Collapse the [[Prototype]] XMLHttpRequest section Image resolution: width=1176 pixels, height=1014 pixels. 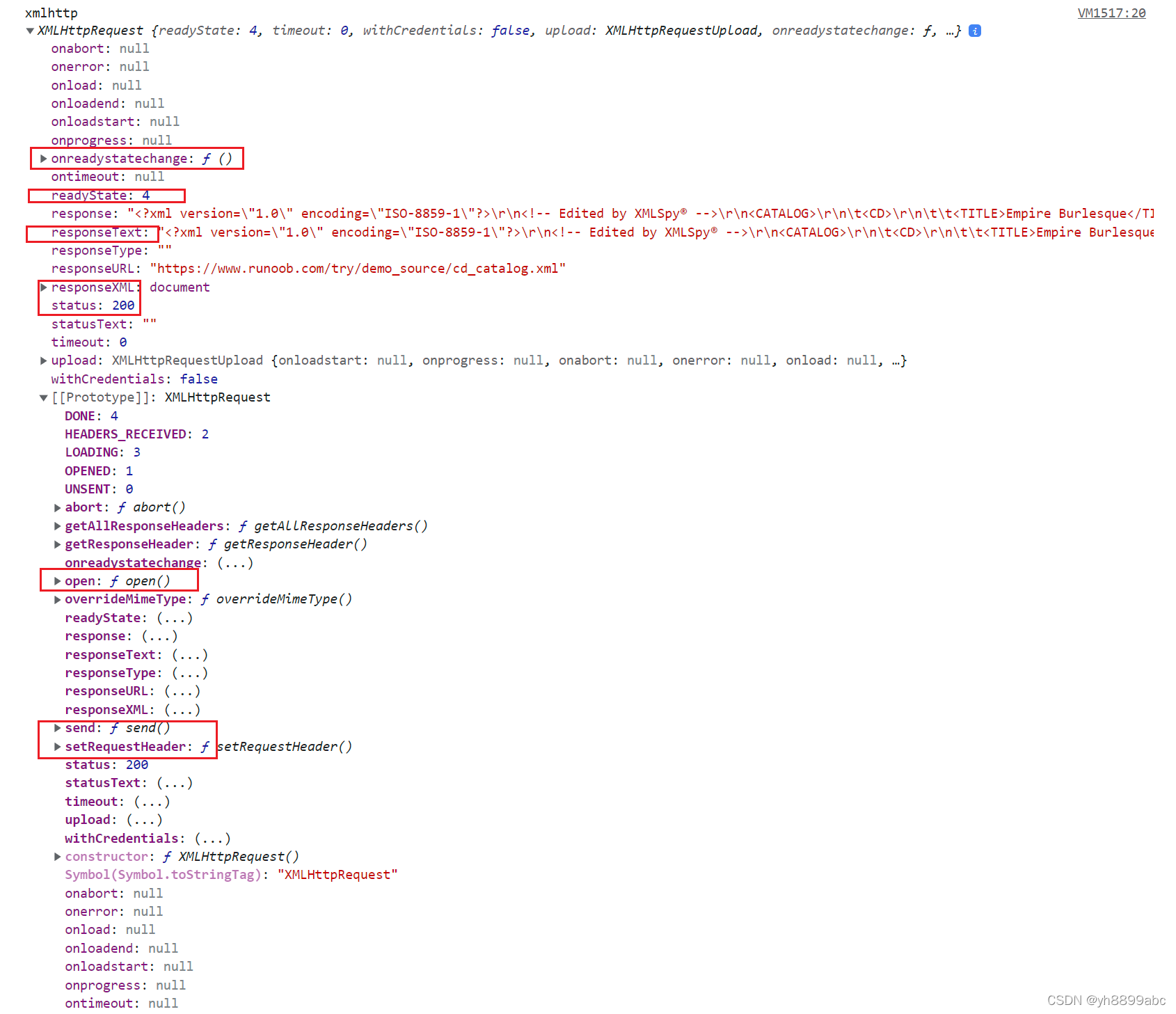pos(43,397)
